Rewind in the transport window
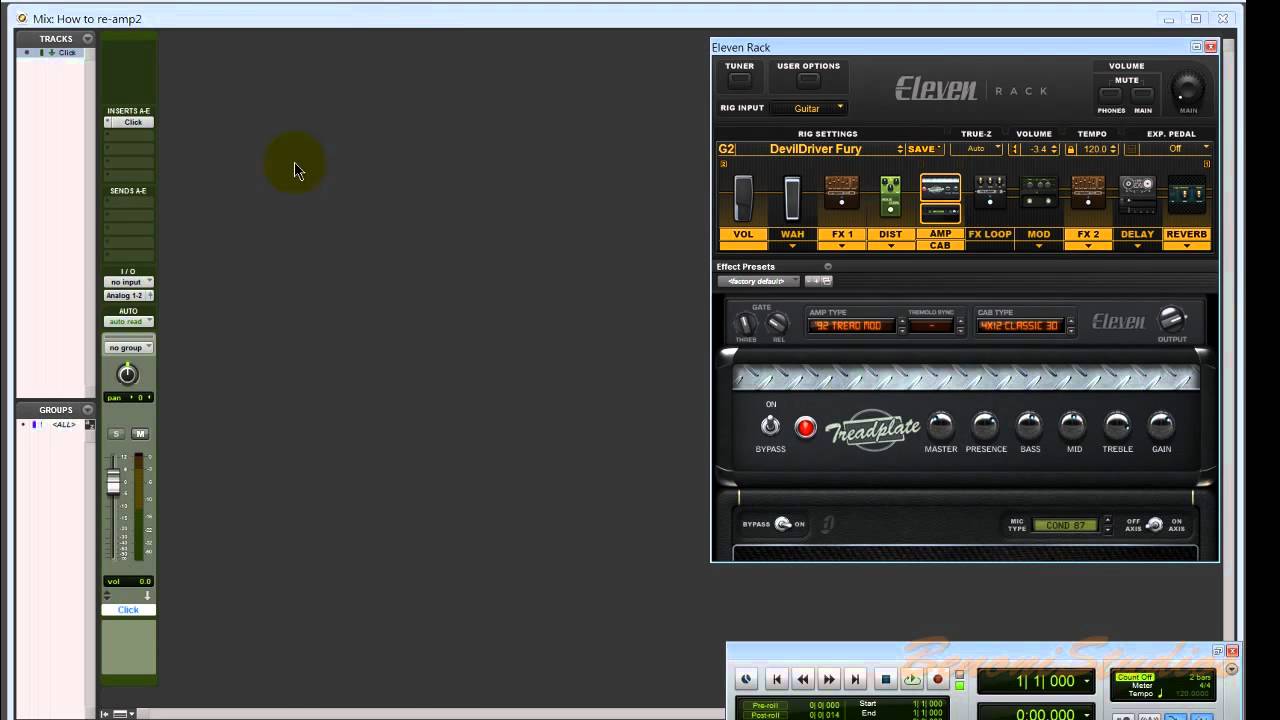 pos(802,679)
